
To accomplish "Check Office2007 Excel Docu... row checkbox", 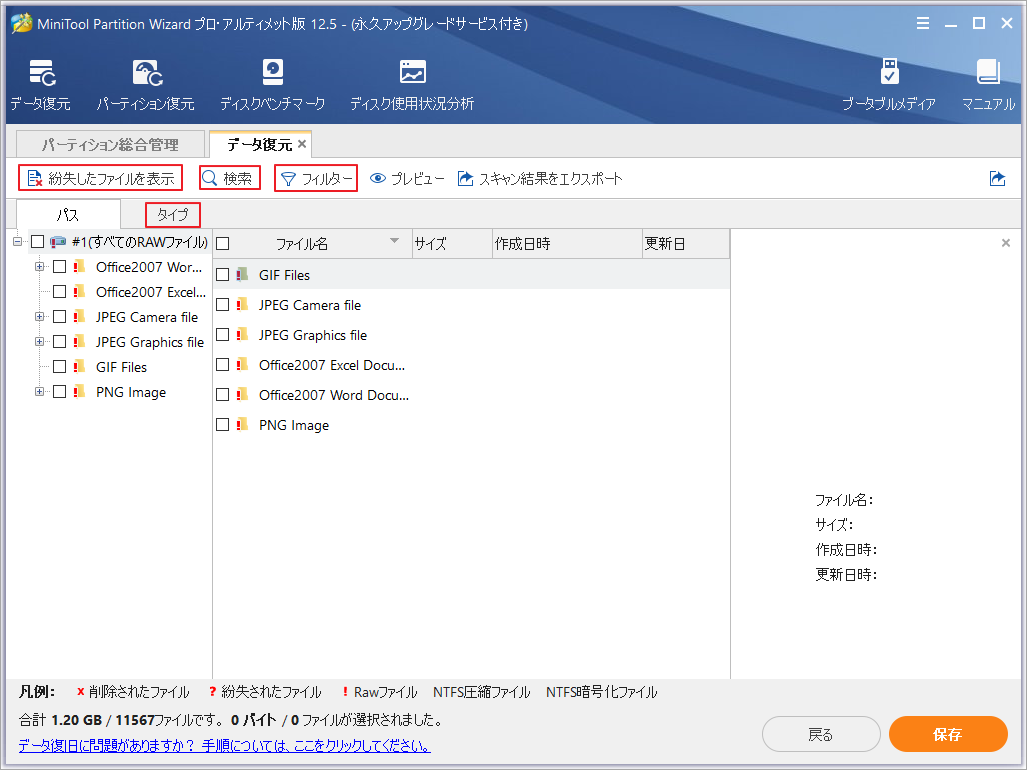I will click(x=223, y=364).
